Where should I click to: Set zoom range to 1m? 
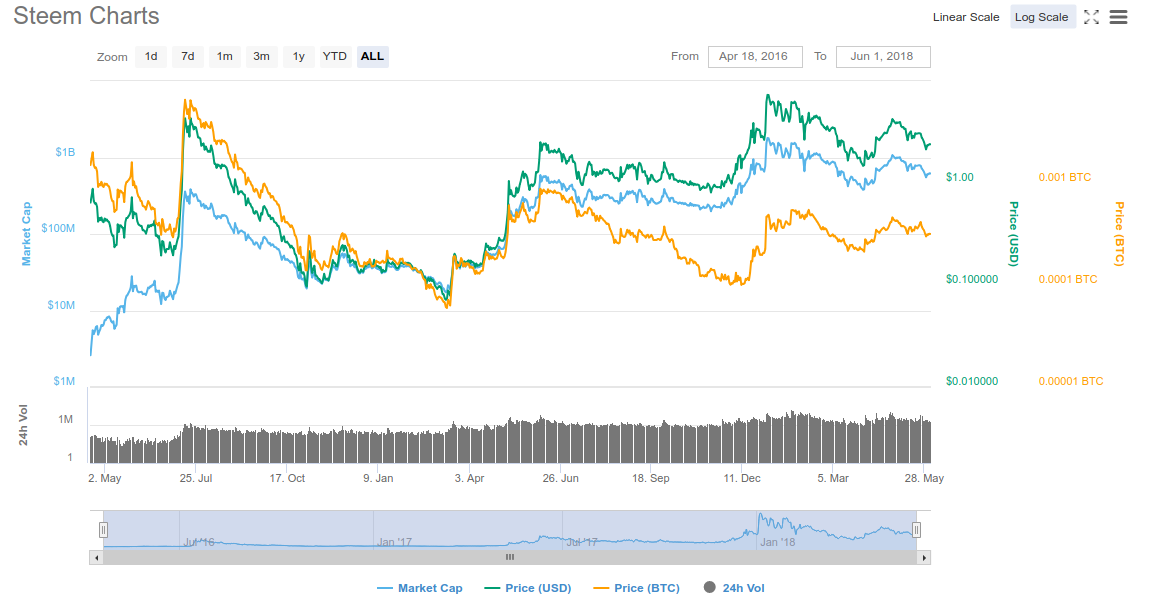coord(224,57)
